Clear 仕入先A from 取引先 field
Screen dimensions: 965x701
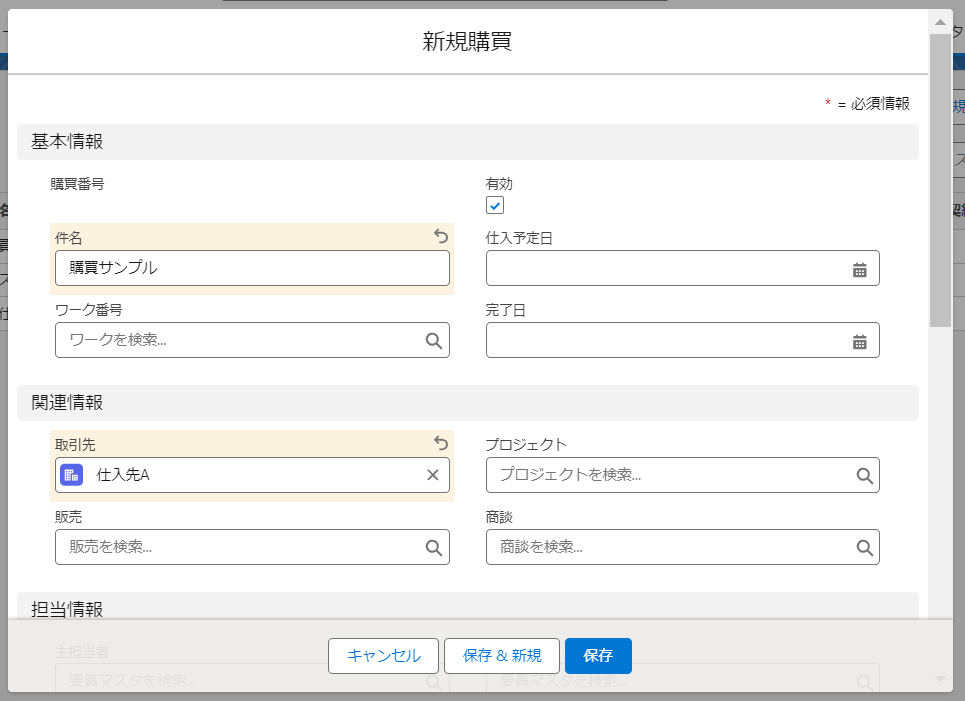pyautogui.click(x=433, y=475)
